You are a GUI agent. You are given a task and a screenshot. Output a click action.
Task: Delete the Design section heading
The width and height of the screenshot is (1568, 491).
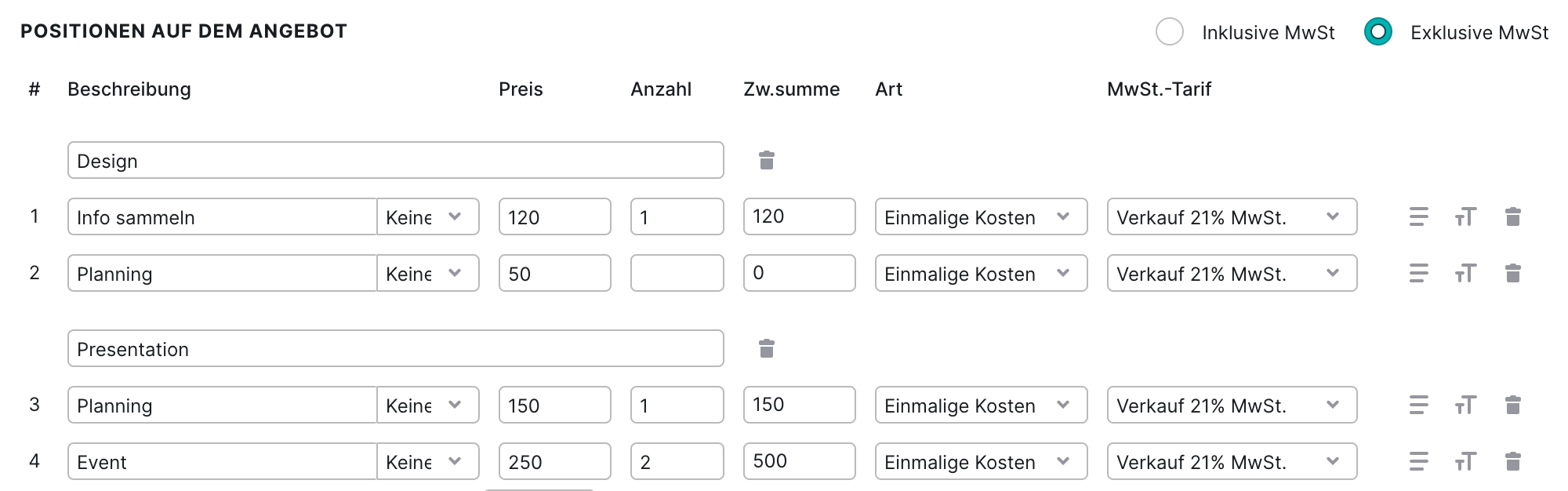[767, 160]
